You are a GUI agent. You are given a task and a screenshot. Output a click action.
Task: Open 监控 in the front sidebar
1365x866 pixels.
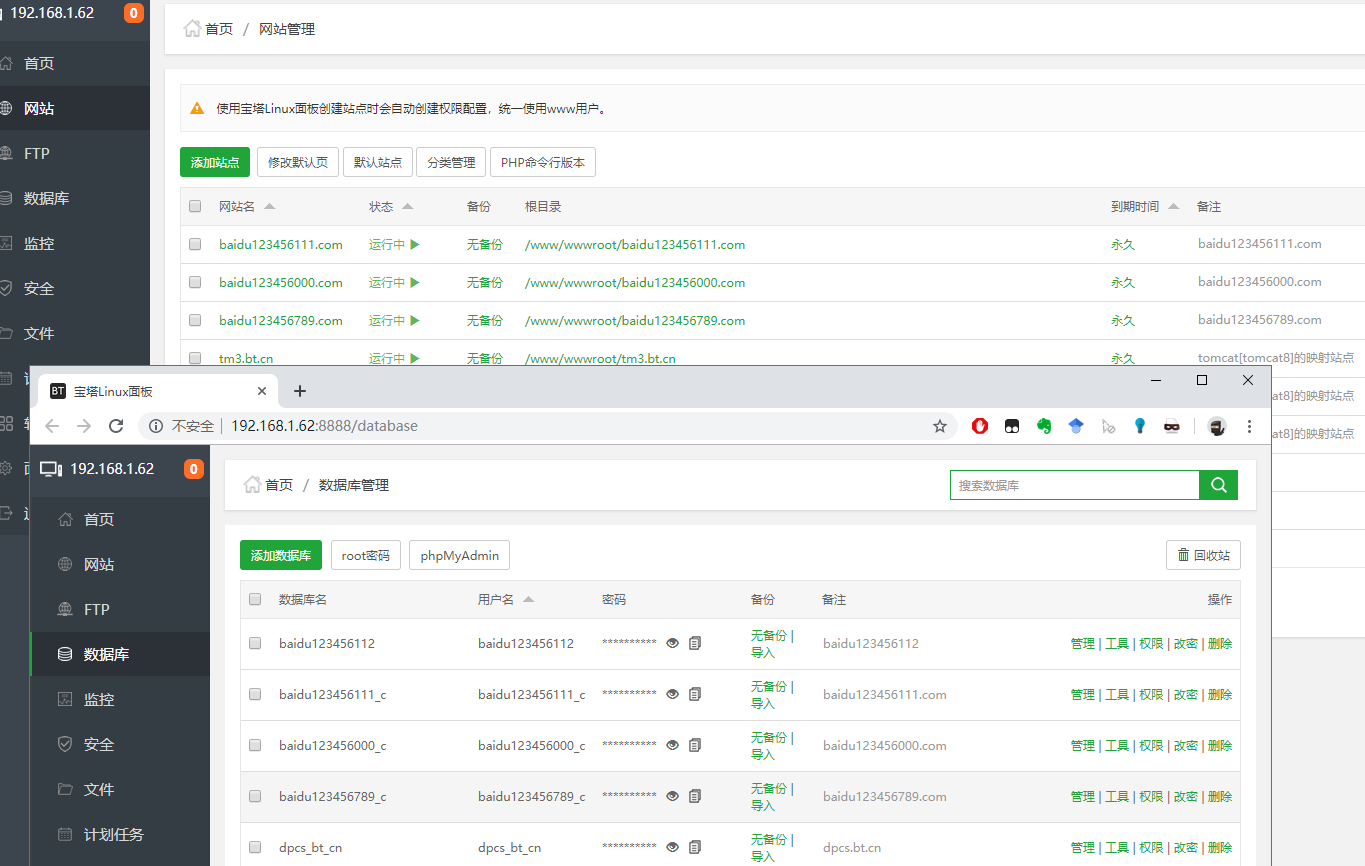[120, 699]
